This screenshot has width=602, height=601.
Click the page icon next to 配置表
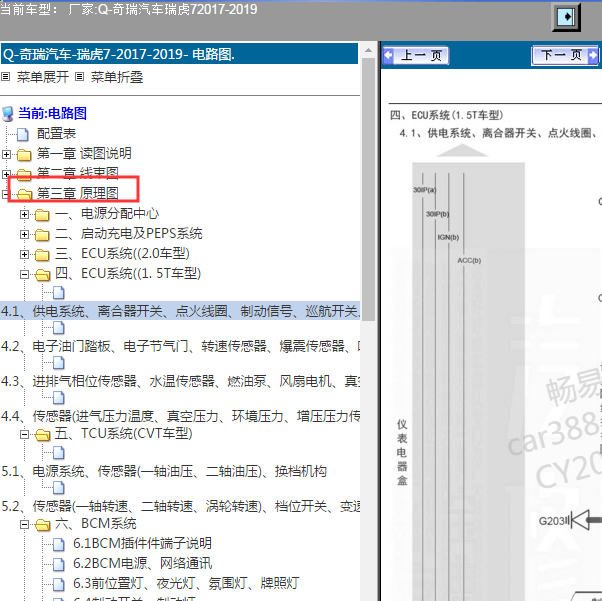pos(23,134)
